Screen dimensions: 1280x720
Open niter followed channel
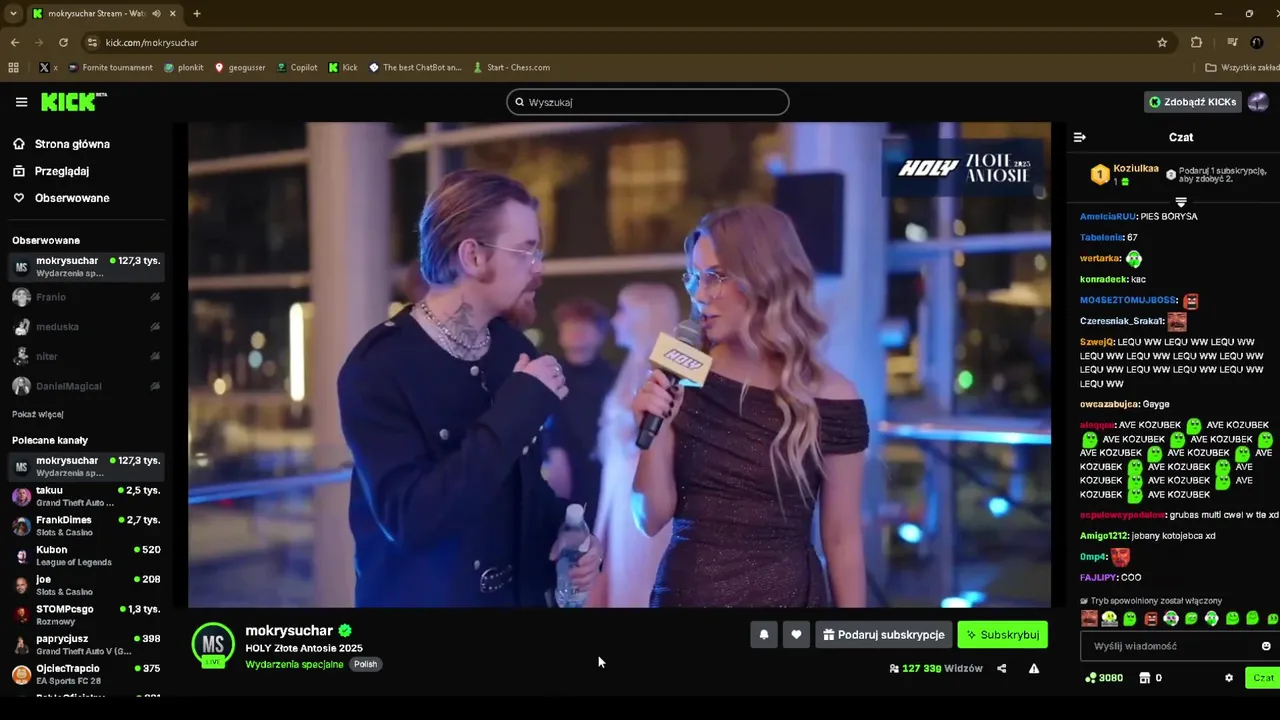click(86, 356)
